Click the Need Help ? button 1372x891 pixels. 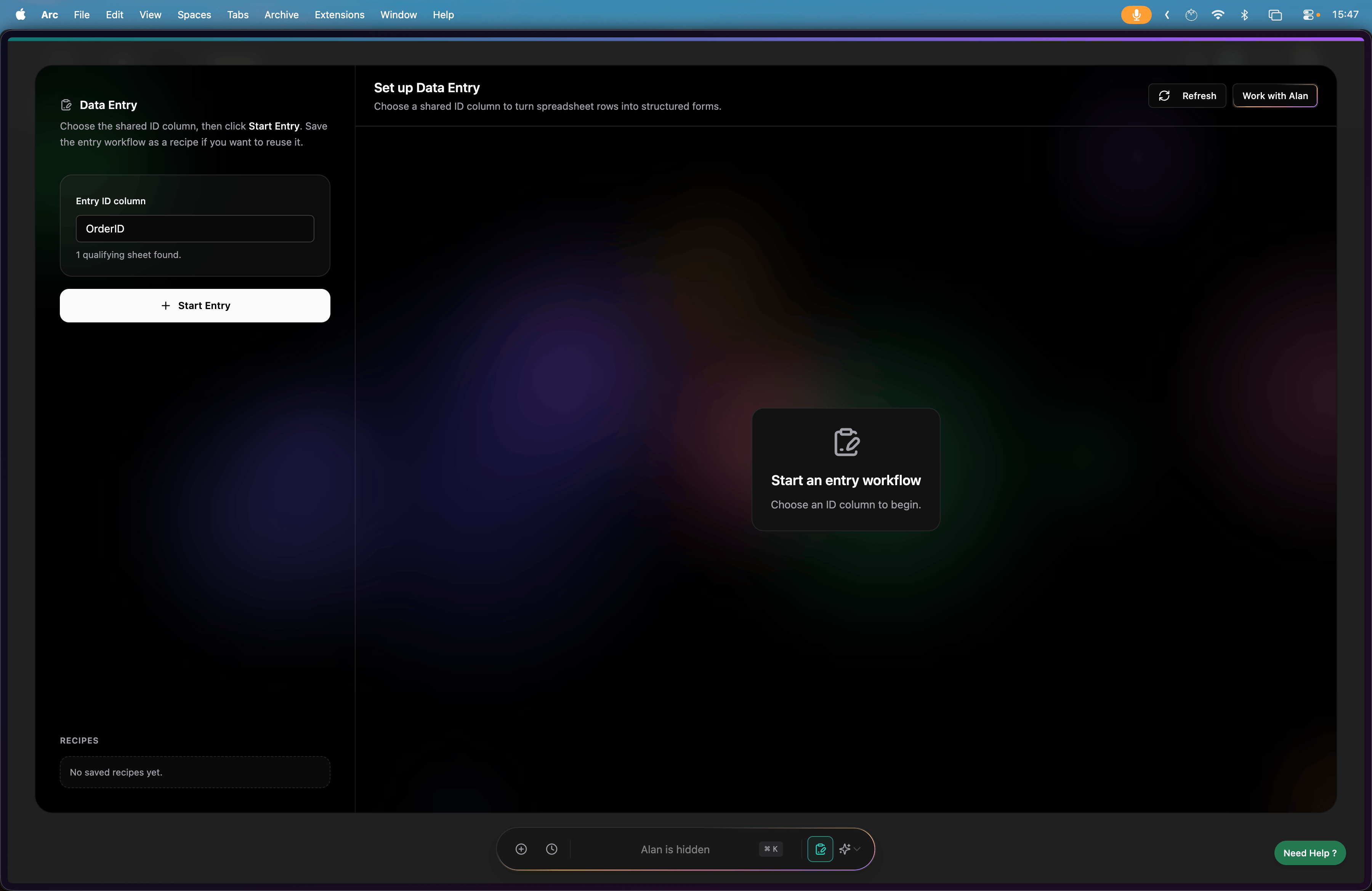[x=1310, y=853]
